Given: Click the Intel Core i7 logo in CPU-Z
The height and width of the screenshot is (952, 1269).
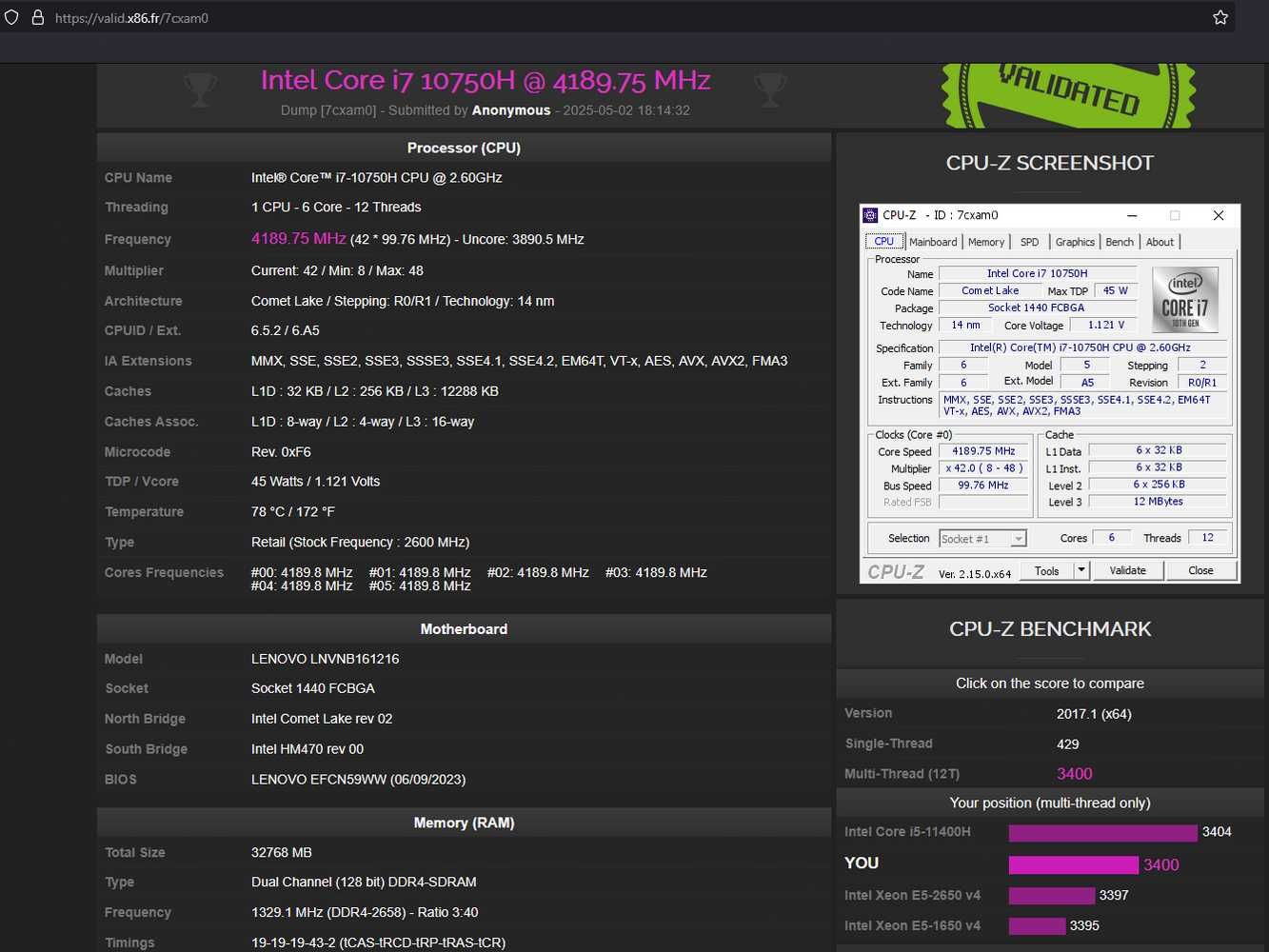Looking at the screenshot, I should 1184,299.
